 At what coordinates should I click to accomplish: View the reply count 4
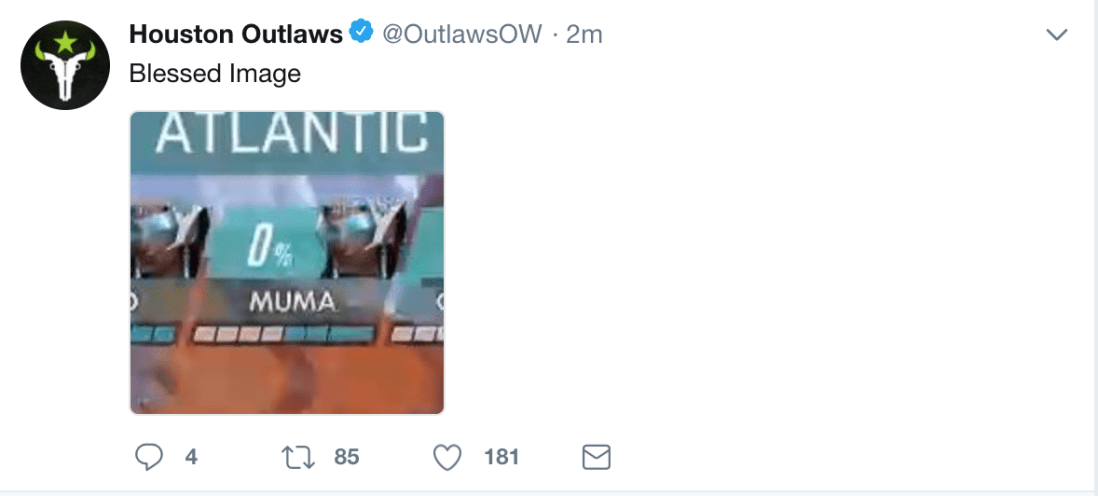pos(191,457)
